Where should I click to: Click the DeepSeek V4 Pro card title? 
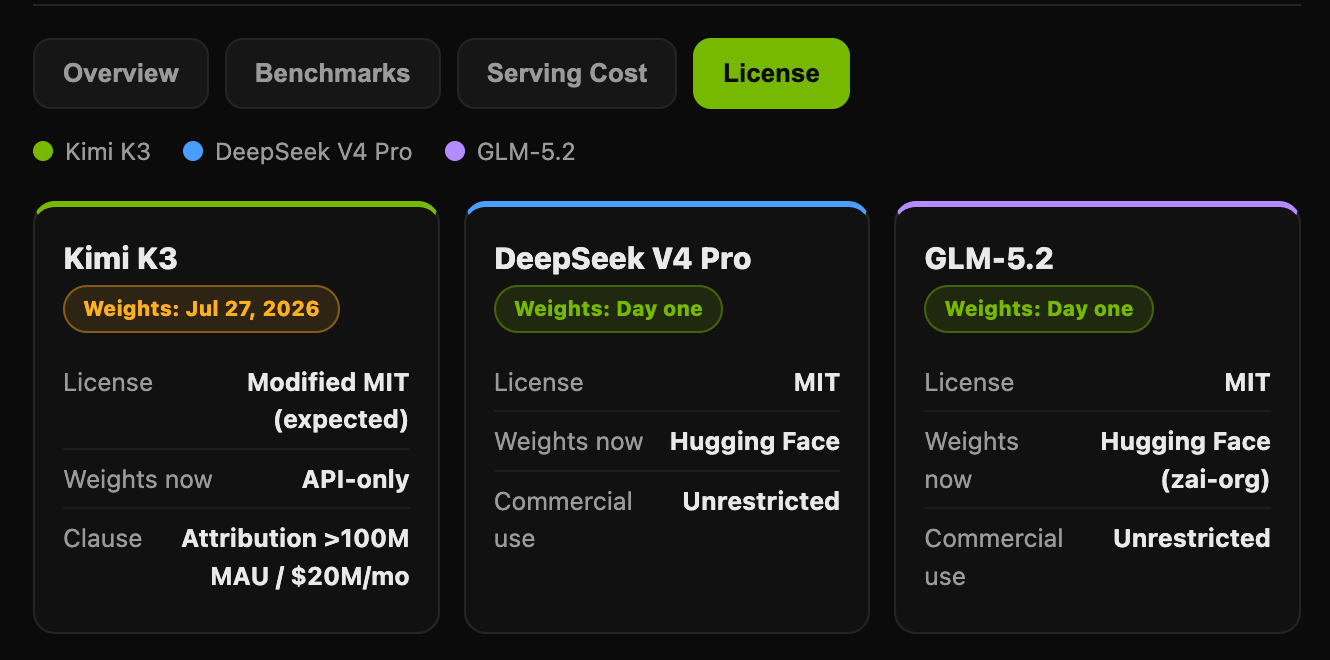623,259
